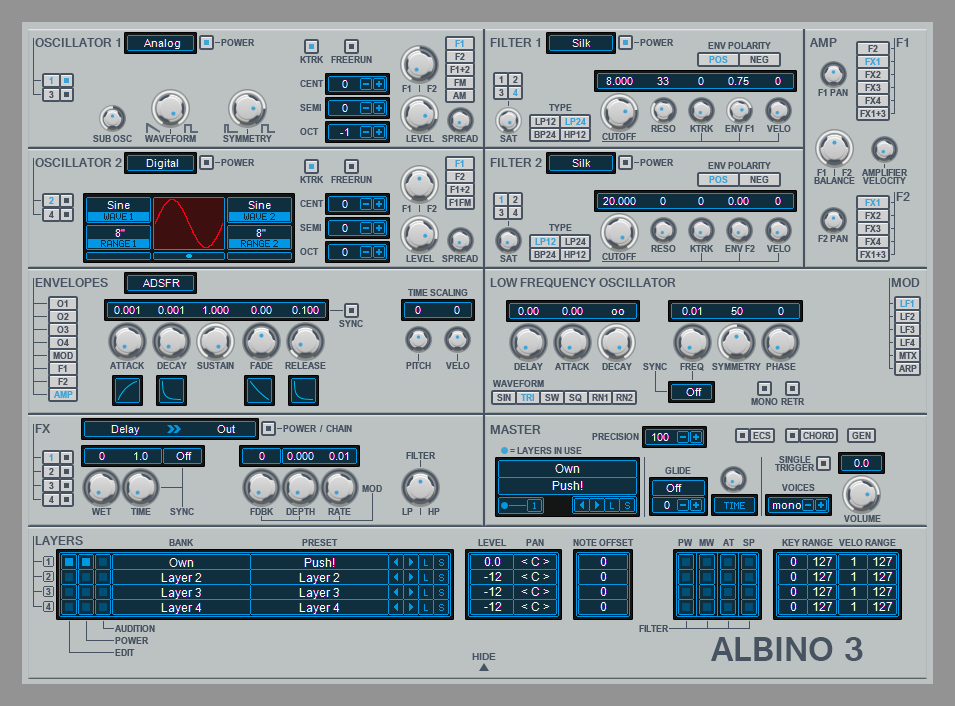
Task: Open Oscillator 1 Analog type dropdown
Action: coord(161,43)
